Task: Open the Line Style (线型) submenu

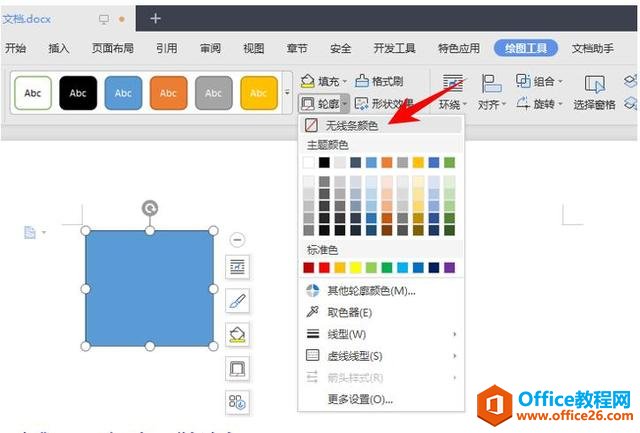Action: pyautogui.click(x=381, y=334)
